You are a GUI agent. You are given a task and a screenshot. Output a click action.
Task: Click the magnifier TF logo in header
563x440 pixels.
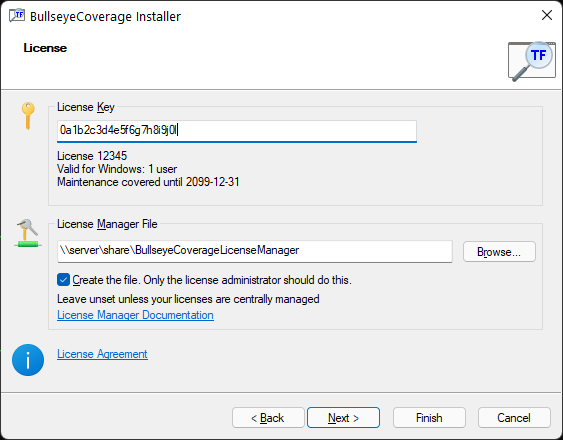pos(532,61)
